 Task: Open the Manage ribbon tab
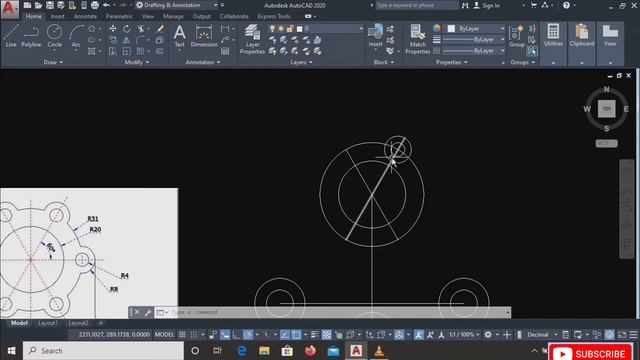point(173,16)
